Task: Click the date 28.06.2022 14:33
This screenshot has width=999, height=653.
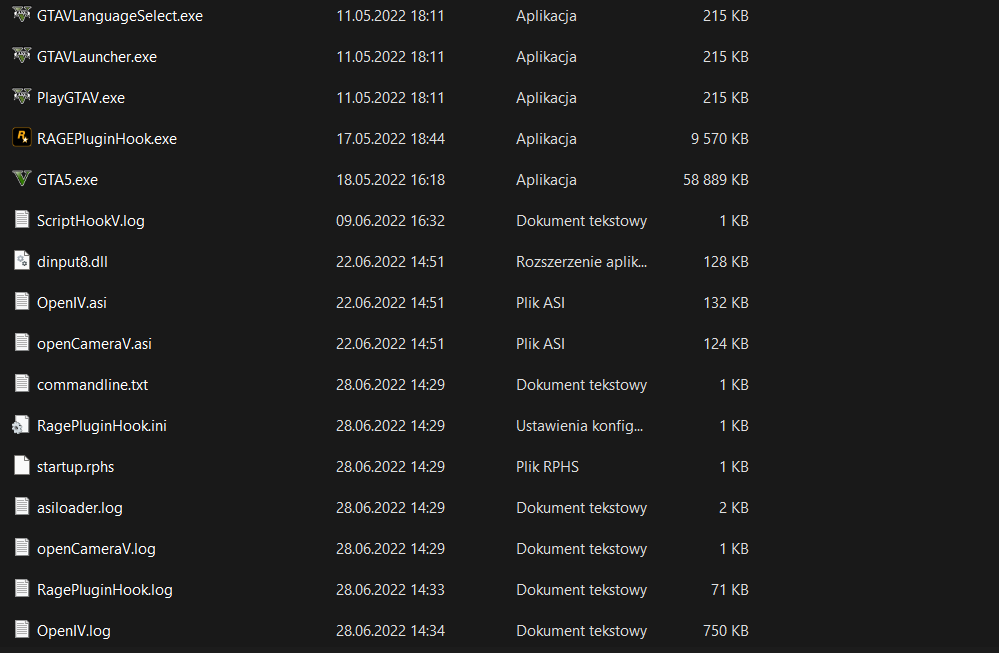Action: click(x=391, y=590)
